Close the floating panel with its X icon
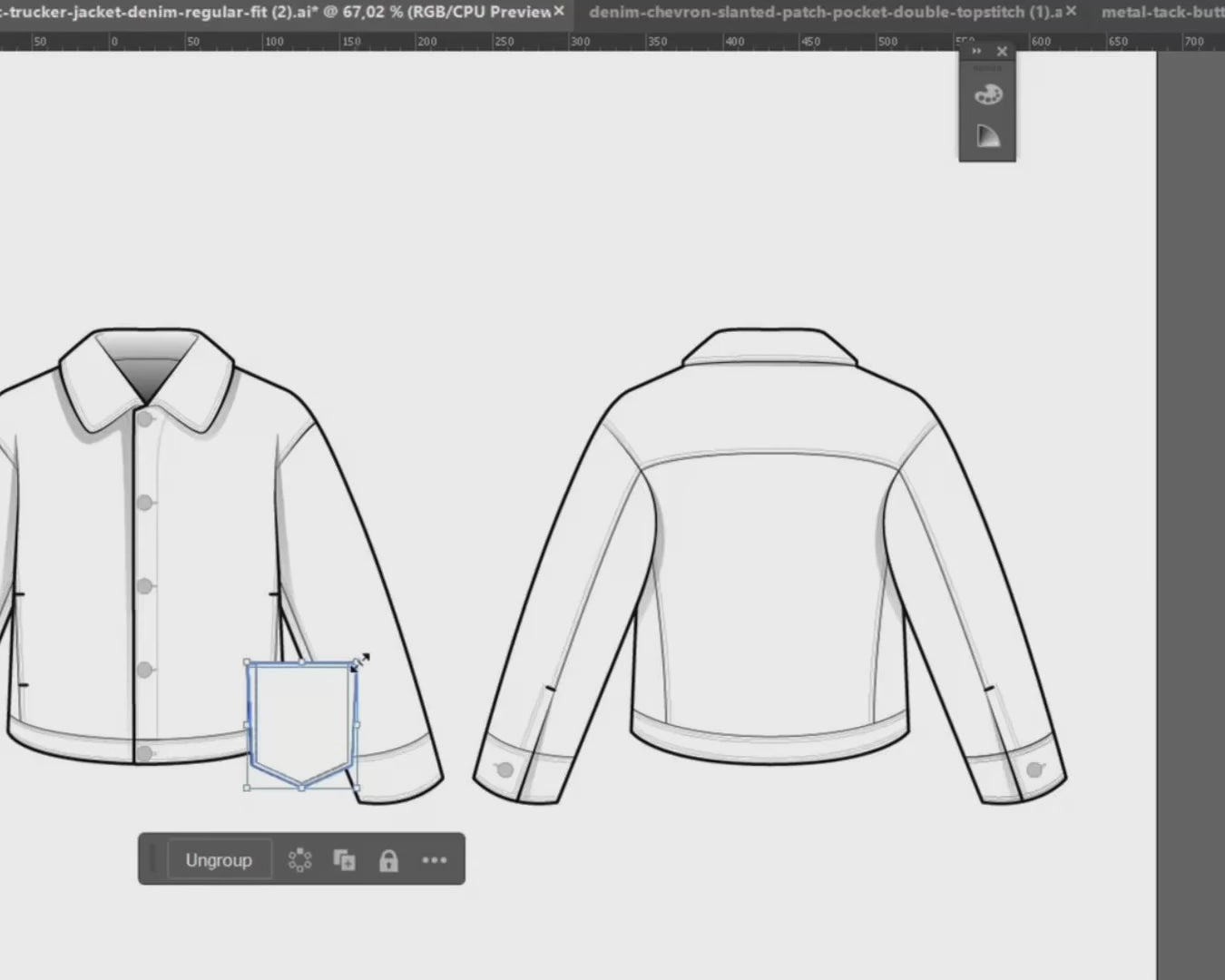 tap(1002, 51)
